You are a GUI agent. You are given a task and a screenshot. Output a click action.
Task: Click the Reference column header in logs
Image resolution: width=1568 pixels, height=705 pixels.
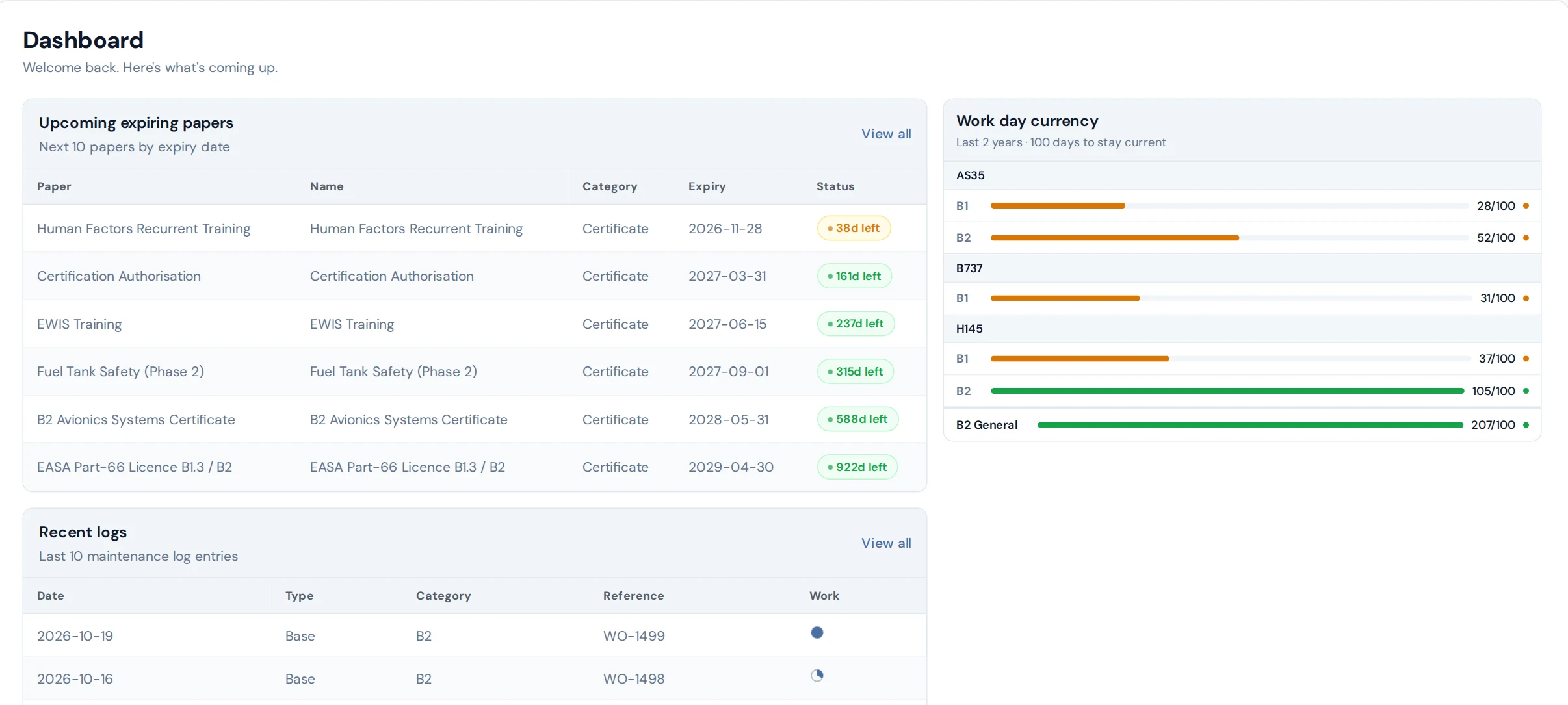pyautogui.click(x=634, y=596)
